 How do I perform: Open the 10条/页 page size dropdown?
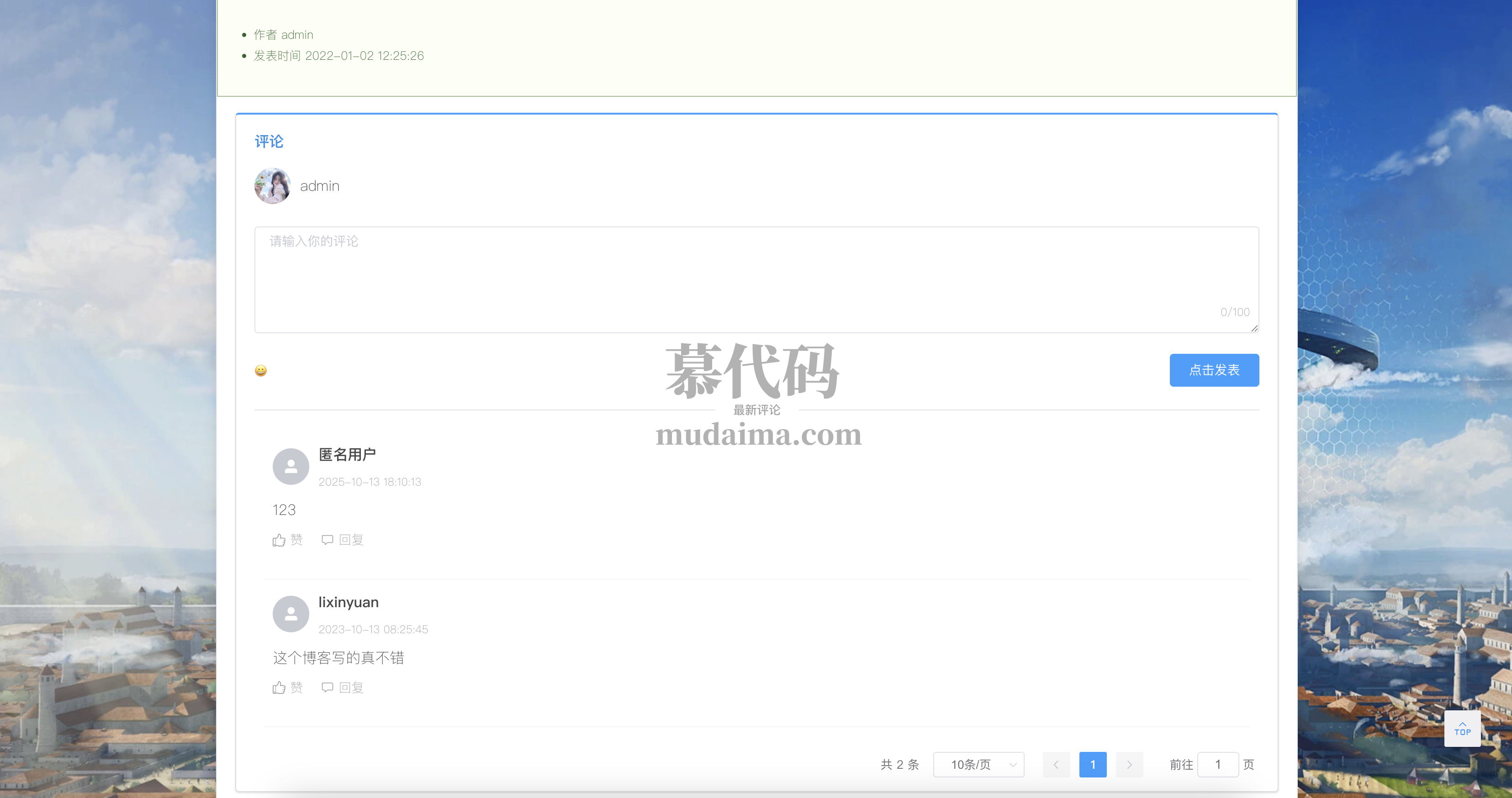click(978, 765)
